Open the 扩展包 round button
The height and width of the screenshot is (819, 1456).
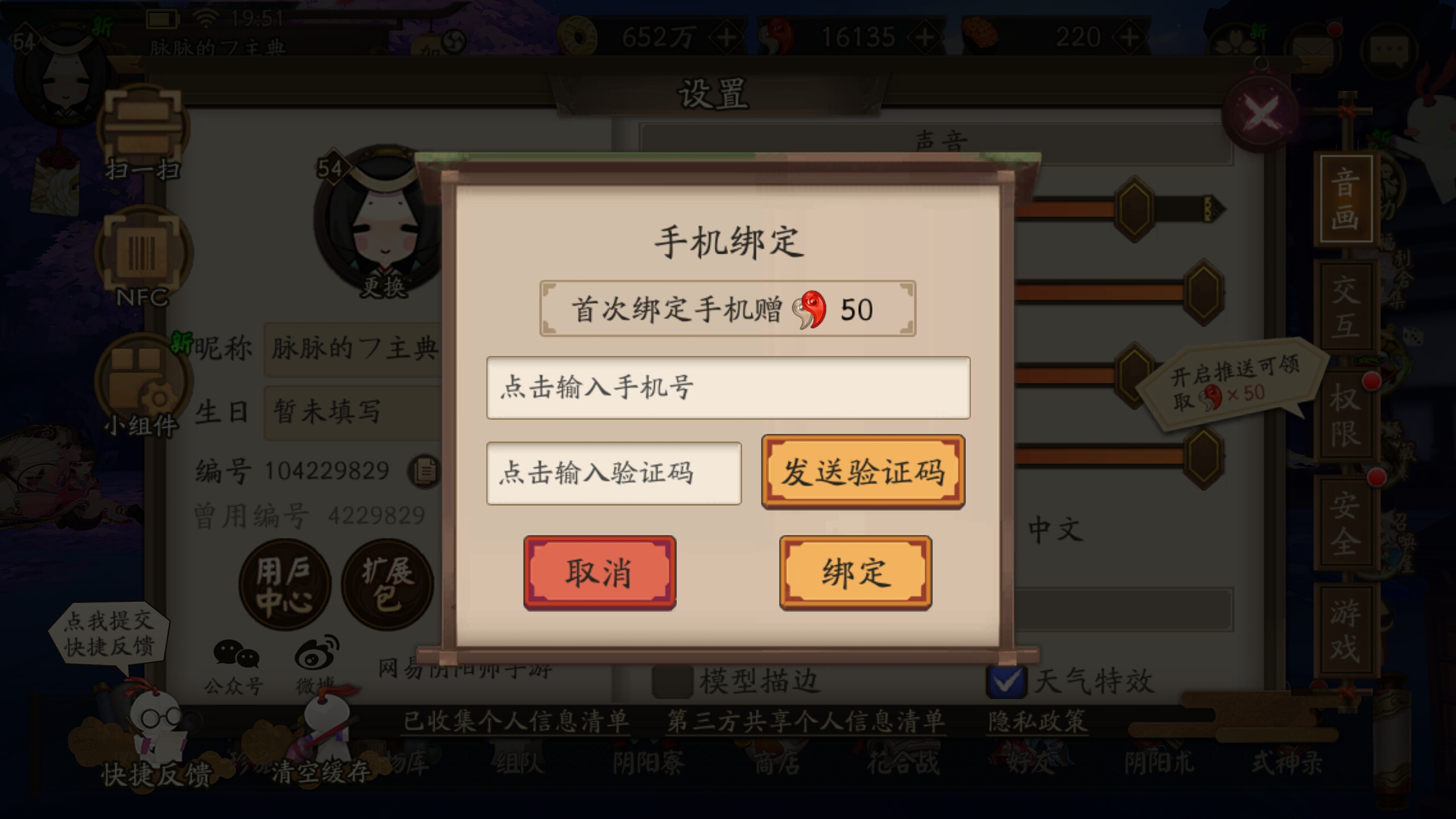tap(388, 585)
